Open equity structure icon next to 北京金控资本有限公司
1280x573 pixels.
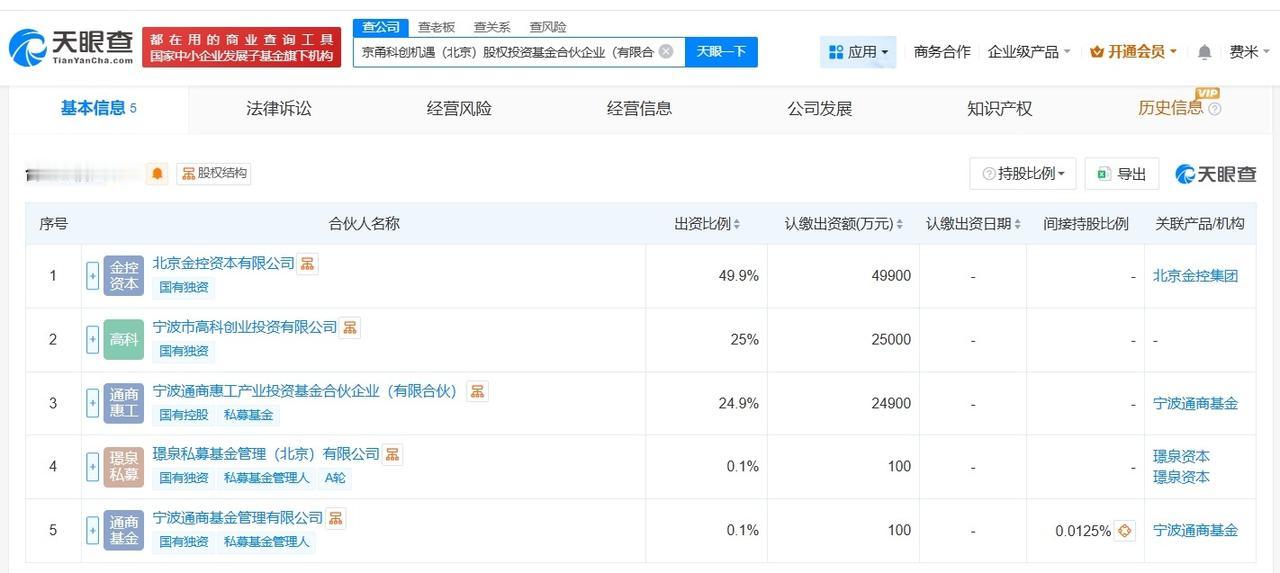pyautogui.click(x=308, y=264)
